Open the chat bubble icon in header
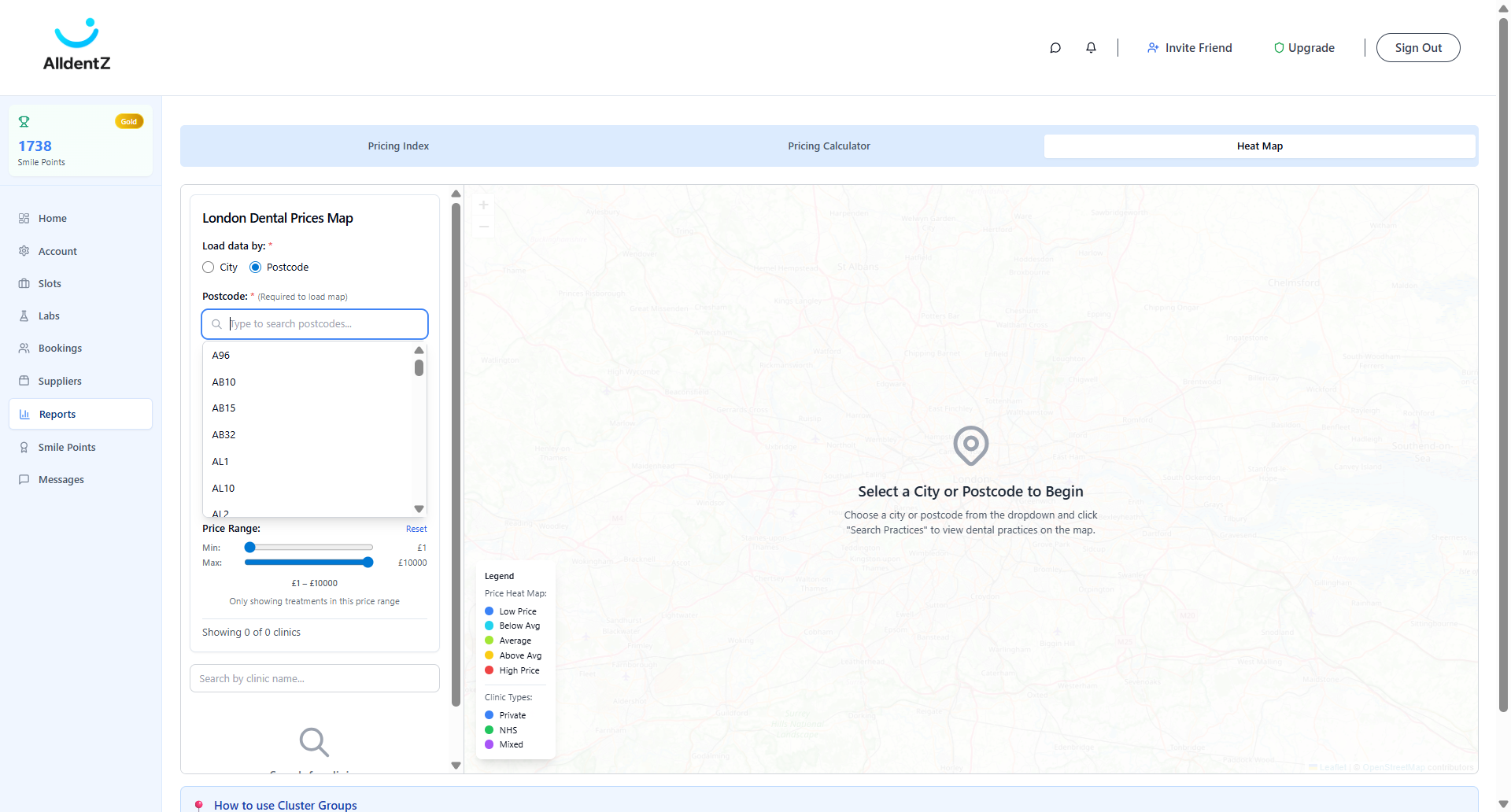Screen dimensions: 1511x812 [1055, 48]
